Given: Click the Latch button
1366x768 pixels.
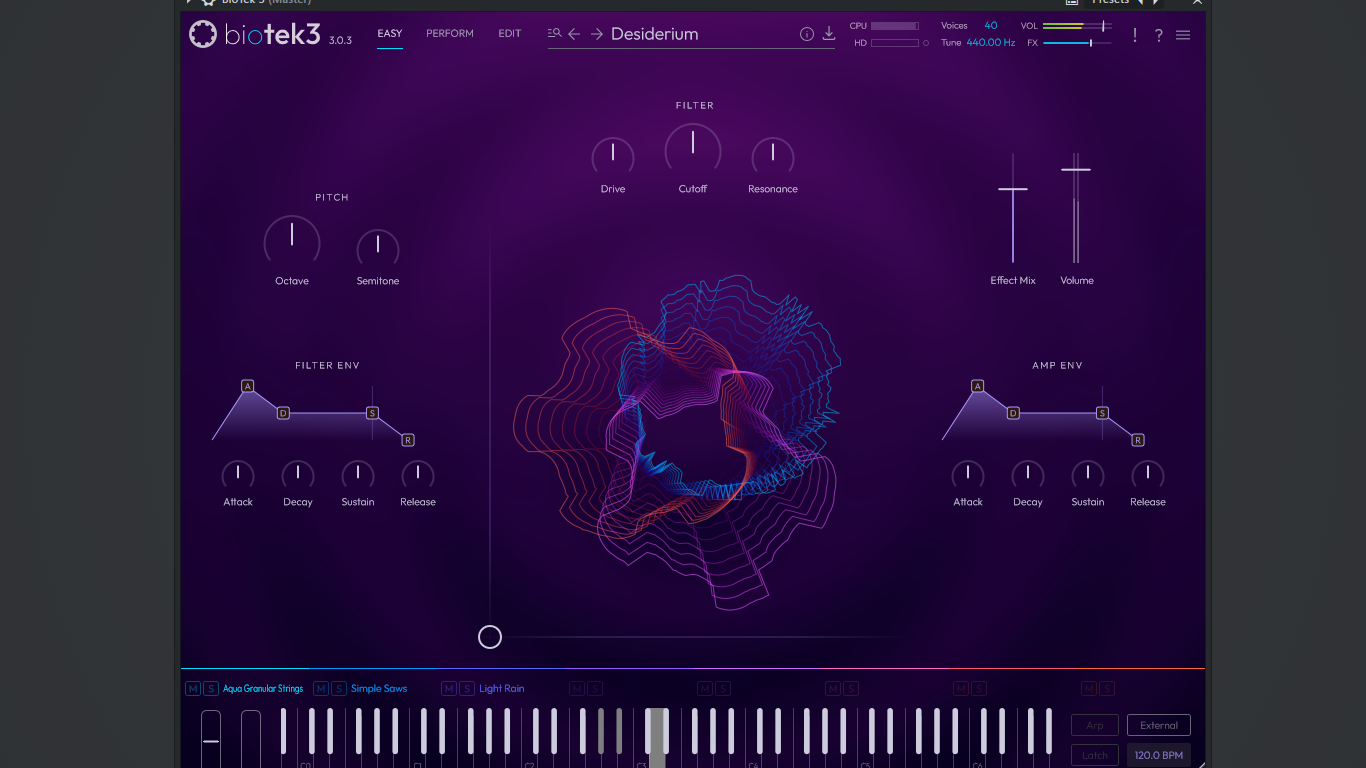Looking at the screenshot, I should tap(1095, 755).
